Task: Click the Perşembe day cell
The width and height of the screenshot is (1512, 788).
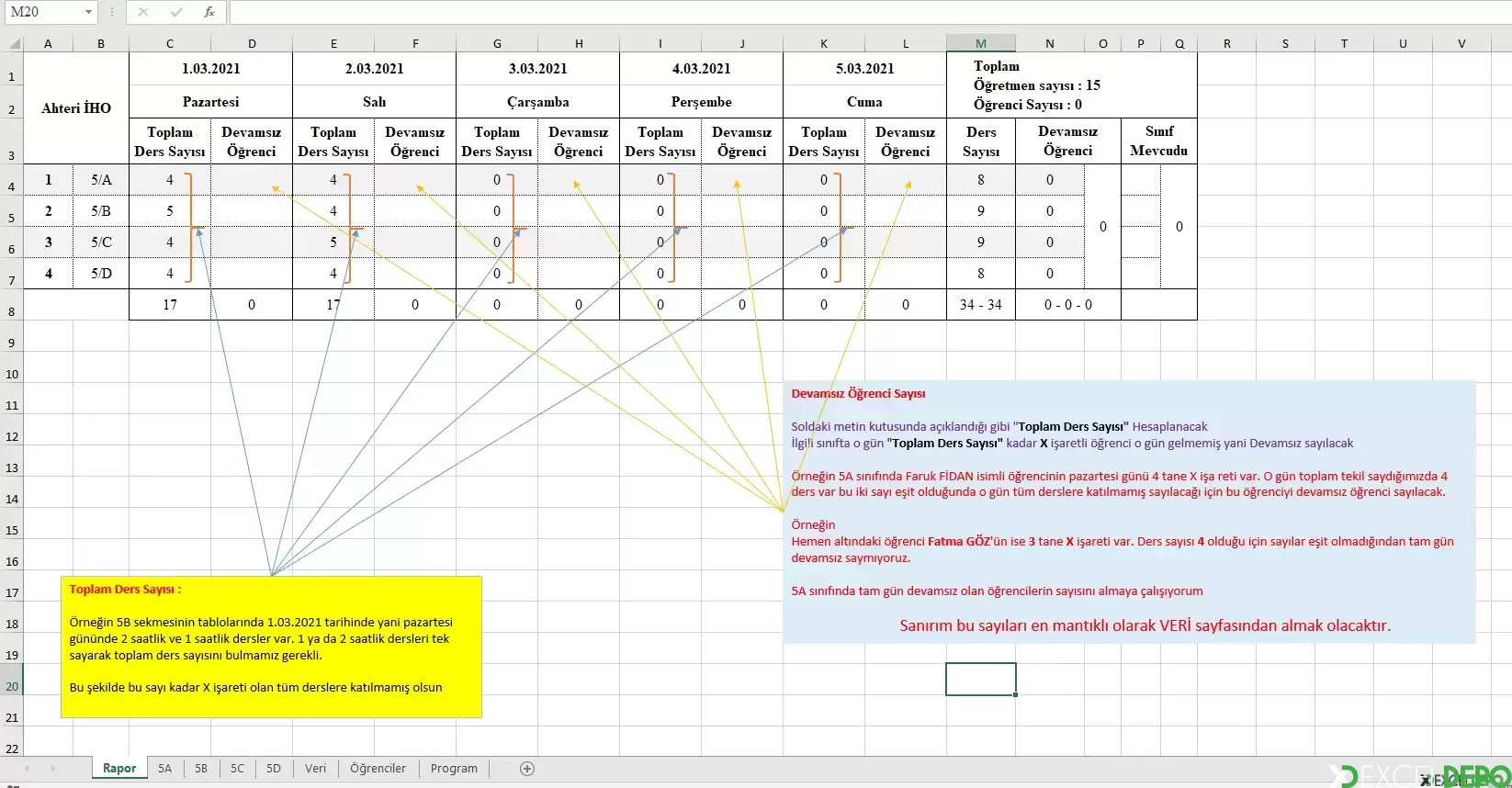Action: pyautogui.click(x=702, y=102)
